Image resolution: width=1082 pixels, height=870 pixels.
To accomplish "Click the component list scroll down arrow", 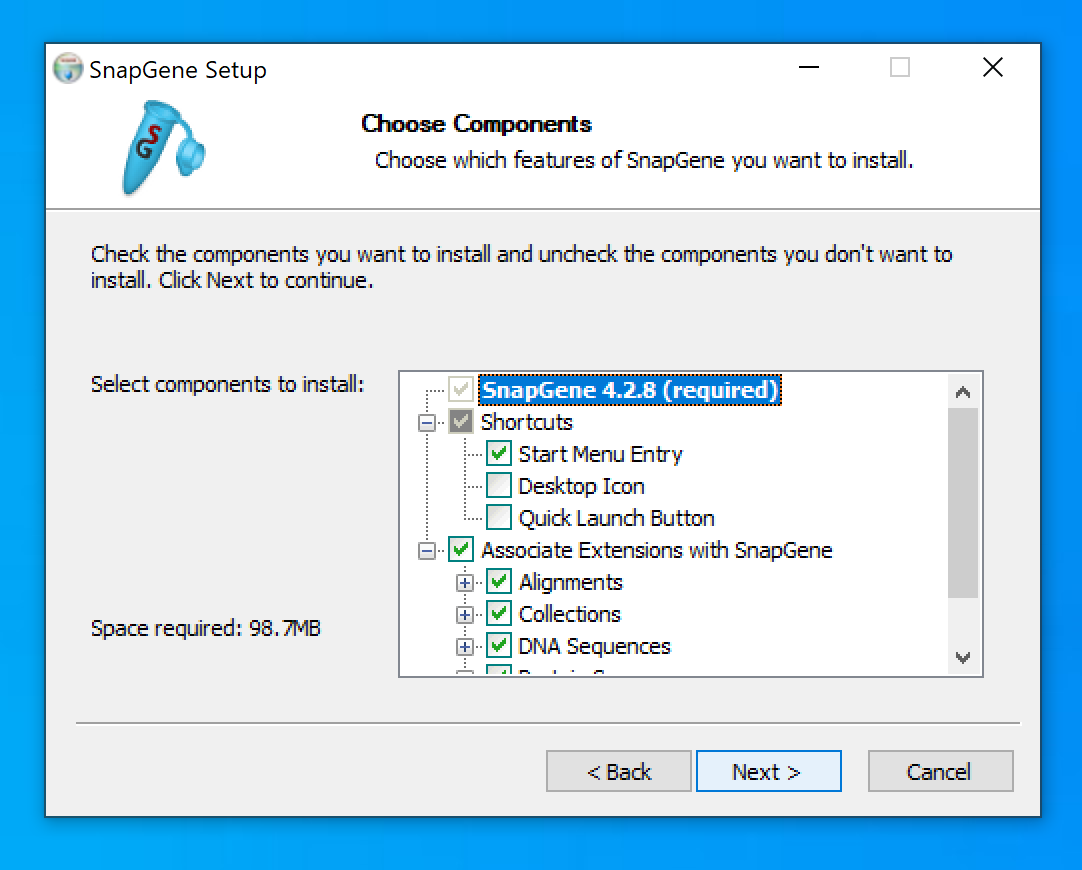I will click(x=963, y=658).
